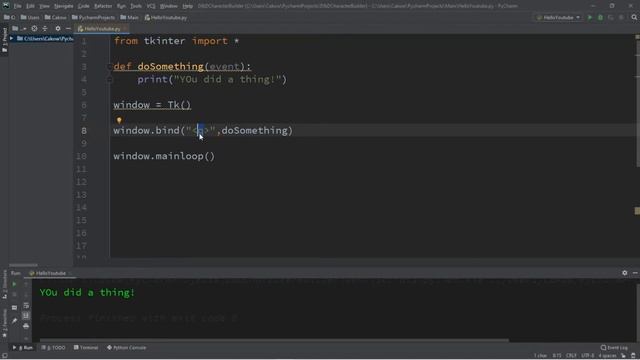Expand the project root folder in tree
640x360 pixels.
click(x=11, y=38)
